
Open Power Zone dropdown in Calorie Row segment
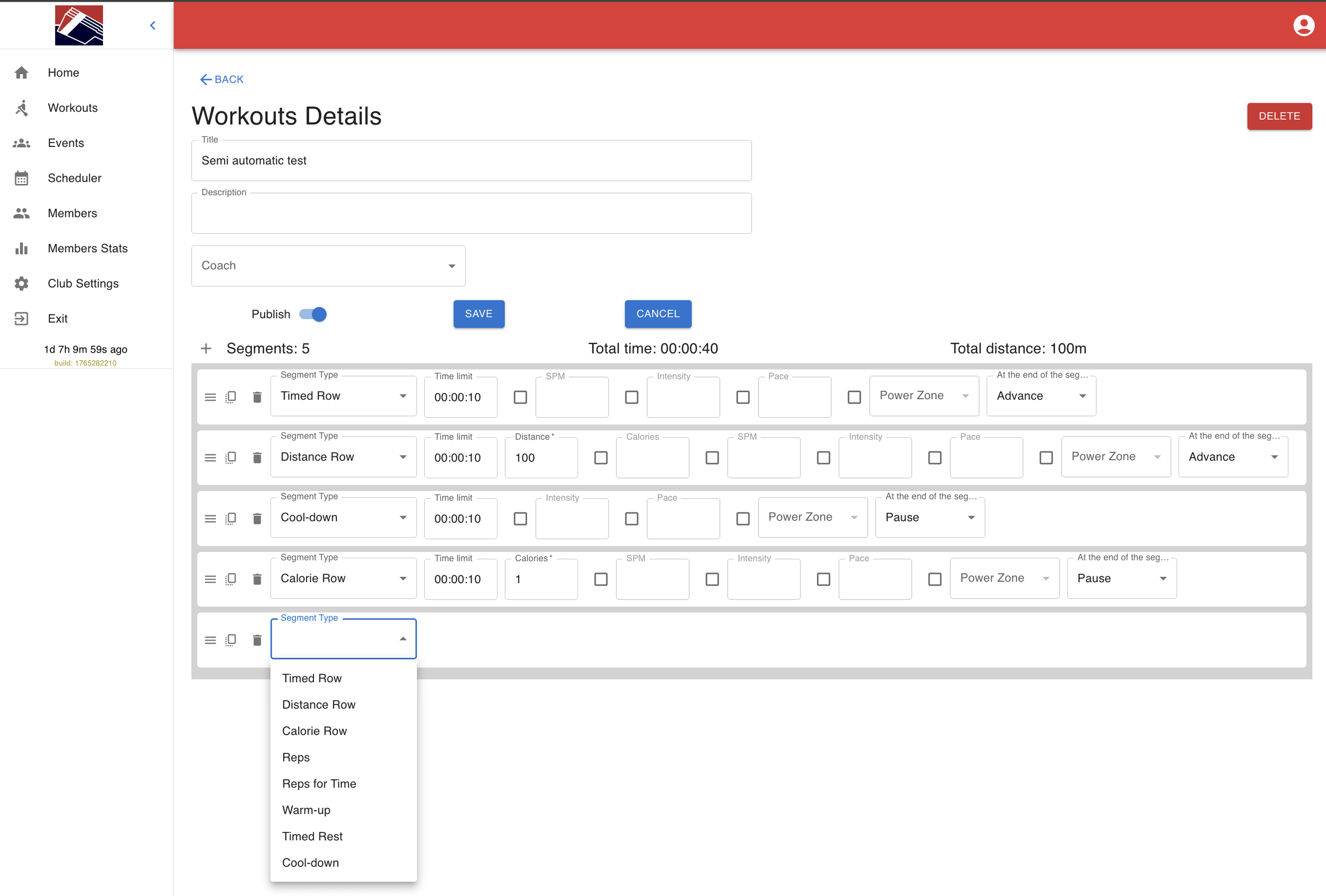click(x=1005, y=578)
